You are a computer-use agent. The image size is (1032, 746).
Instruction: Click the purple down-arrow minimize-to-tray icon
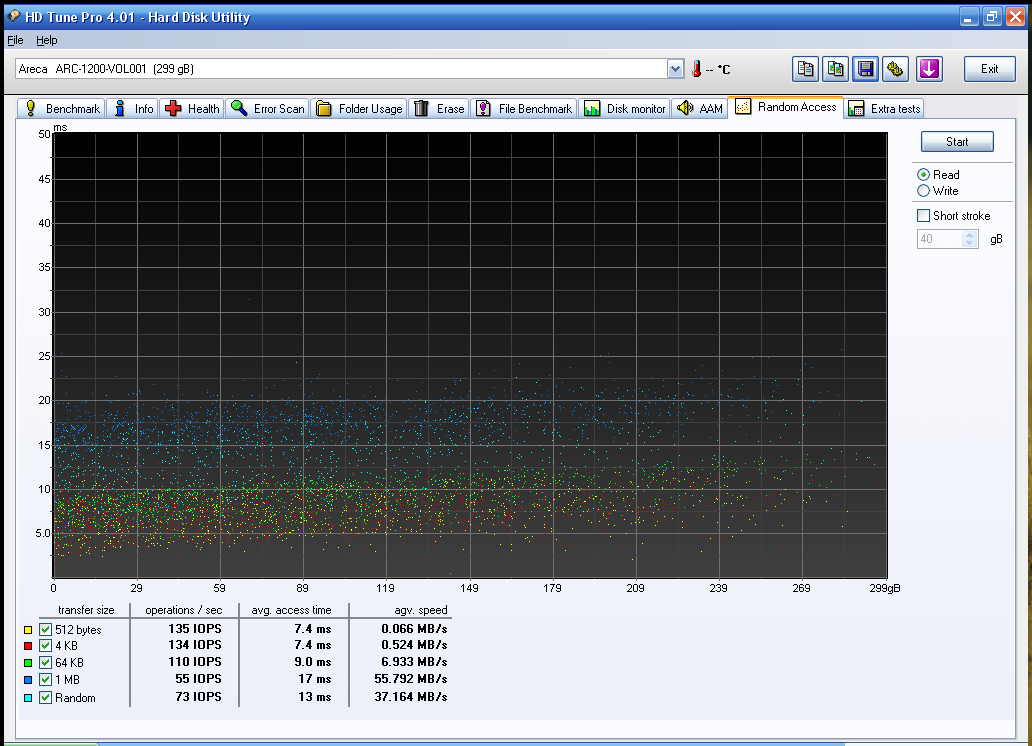click(930, 69)
